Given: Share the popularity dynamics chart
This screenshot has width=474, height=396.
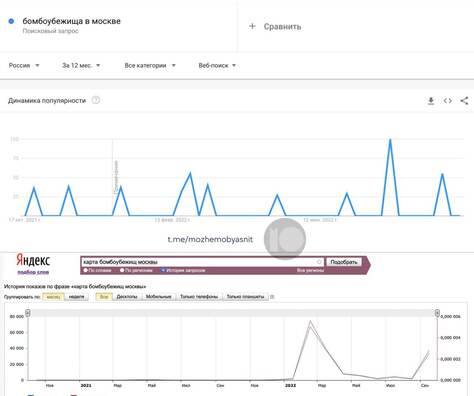Looking at the screenshot, I should pos(464,101).
